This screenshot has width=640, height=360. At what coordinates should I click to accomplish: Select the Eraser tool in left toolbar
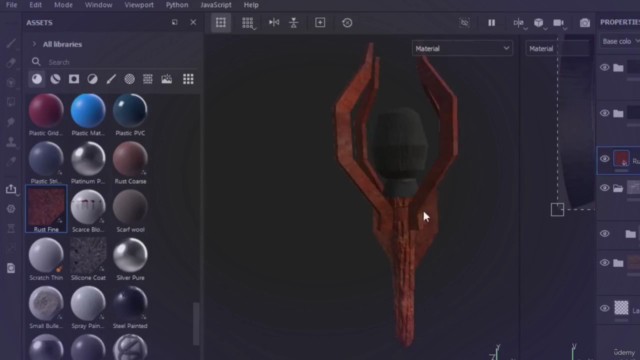[11, 62]
